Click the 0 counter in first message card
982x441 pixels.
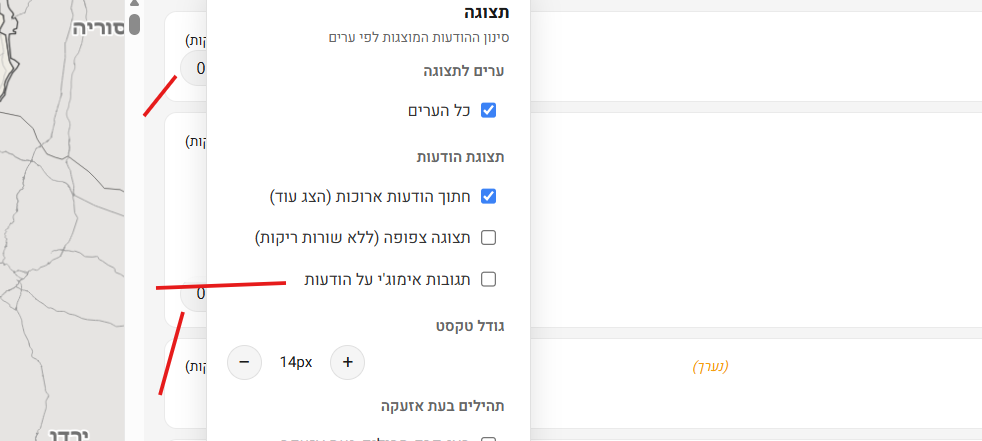click(x=200, y=69)
